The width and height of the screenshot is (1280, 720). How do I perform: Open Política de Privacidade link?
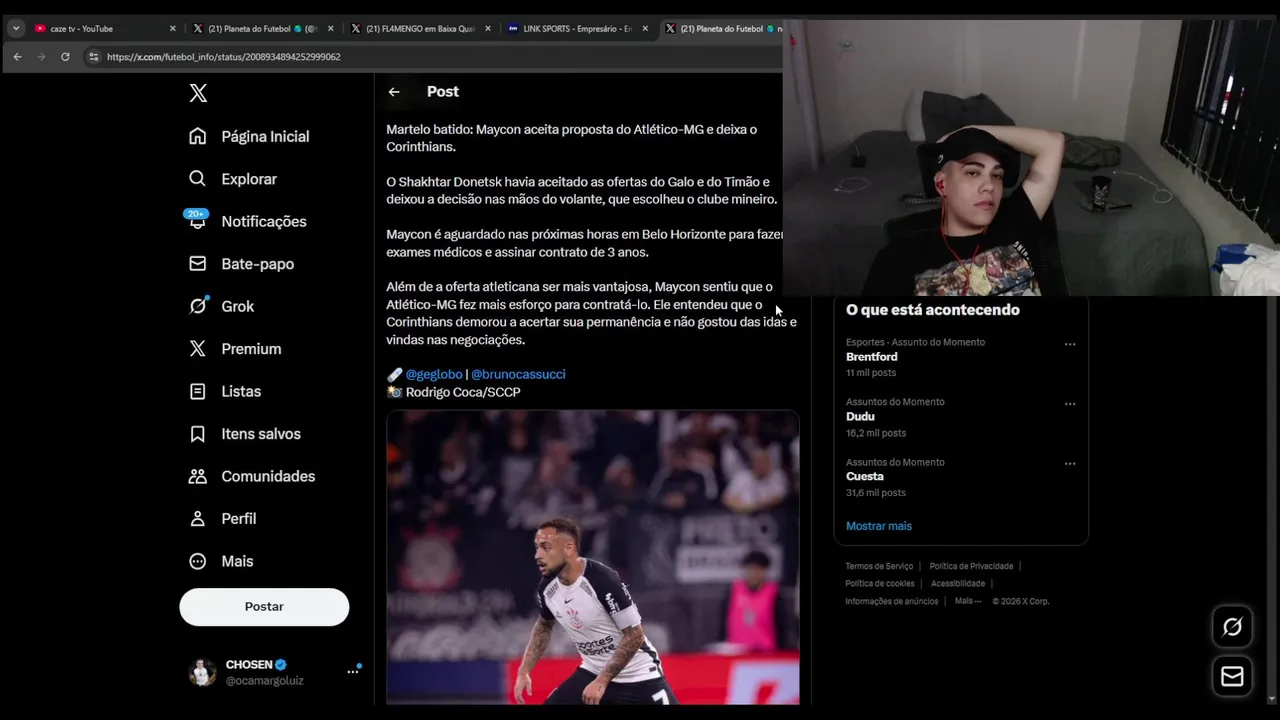pyautogui.click(x=971, y=567)
